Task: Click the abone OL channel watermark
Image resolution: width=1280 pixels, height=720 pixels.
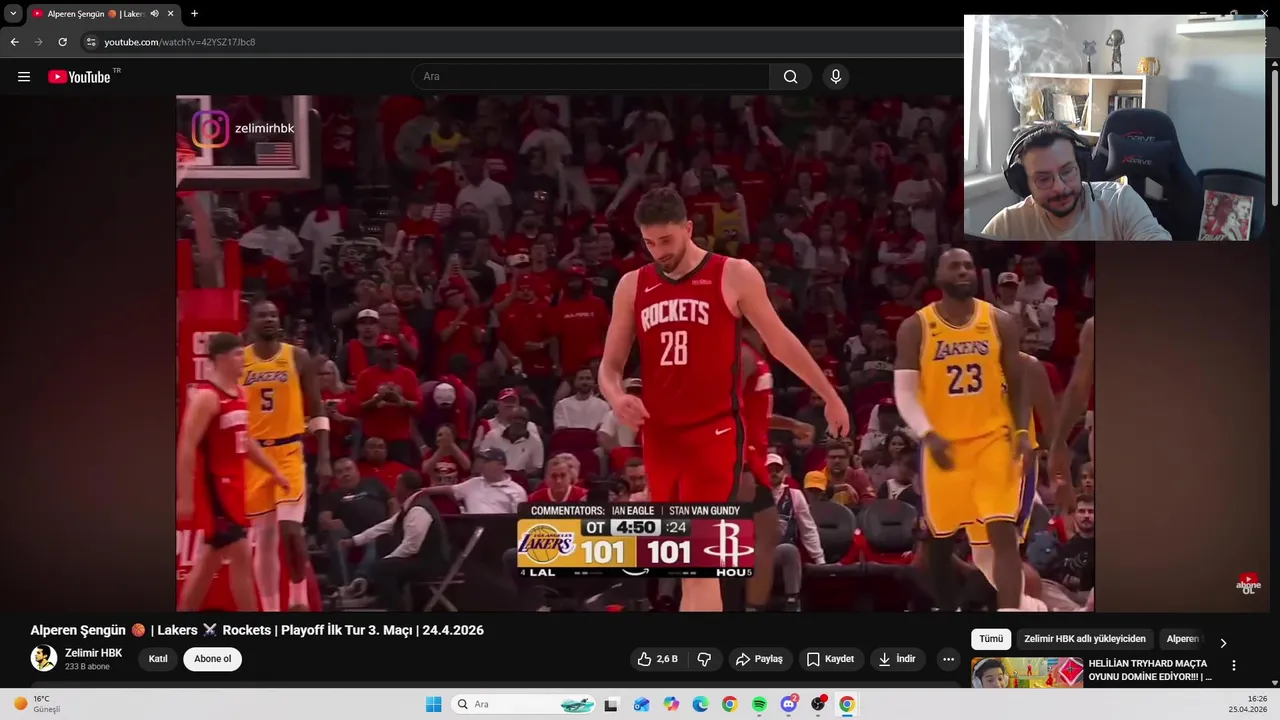Action: click(x=1248, y=584)
